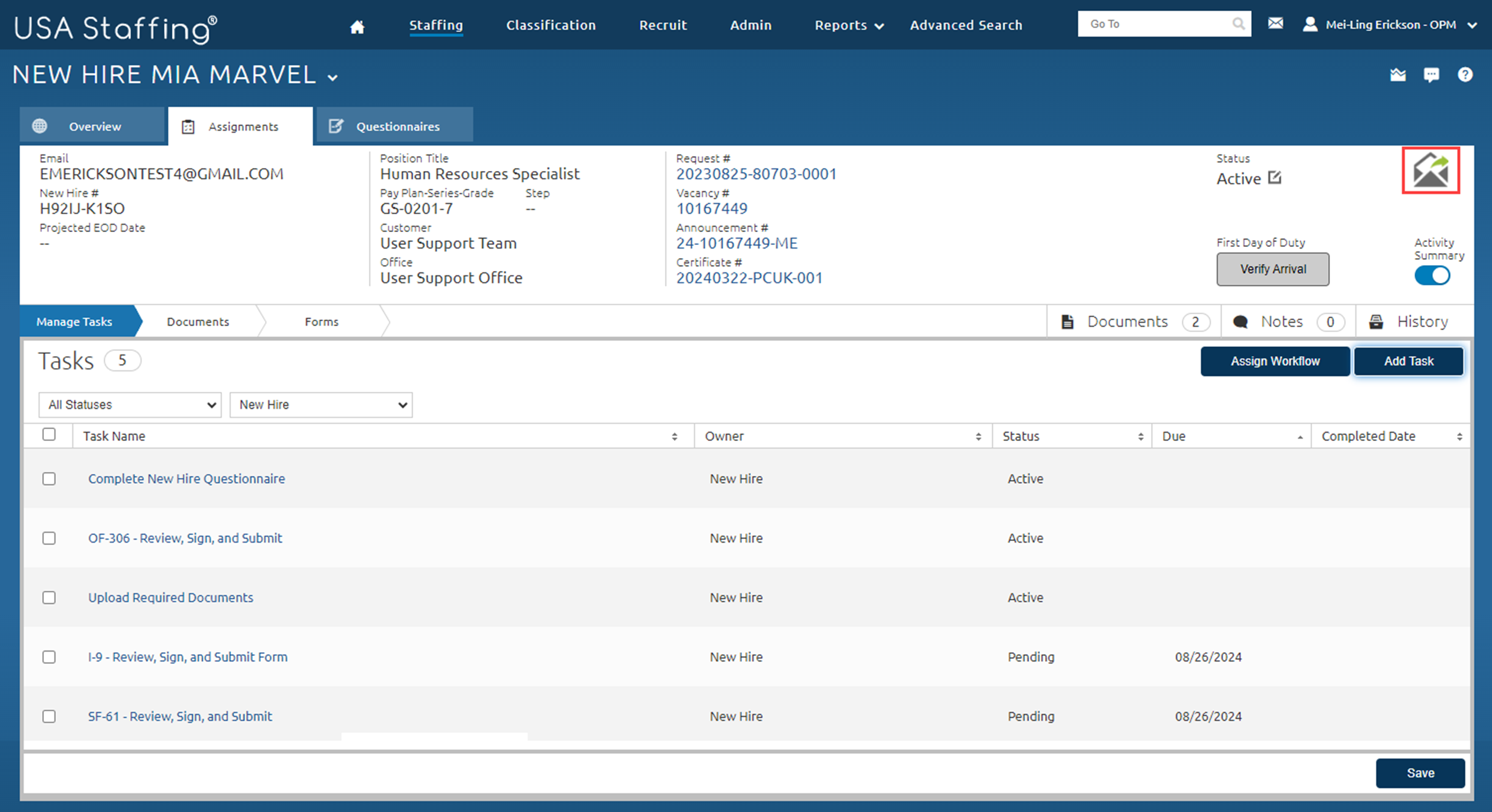Viewport: 1492px width, 812px height.
Task: Open SF-61 - Review, Sign, and Submit task
Action: point(180,716)
